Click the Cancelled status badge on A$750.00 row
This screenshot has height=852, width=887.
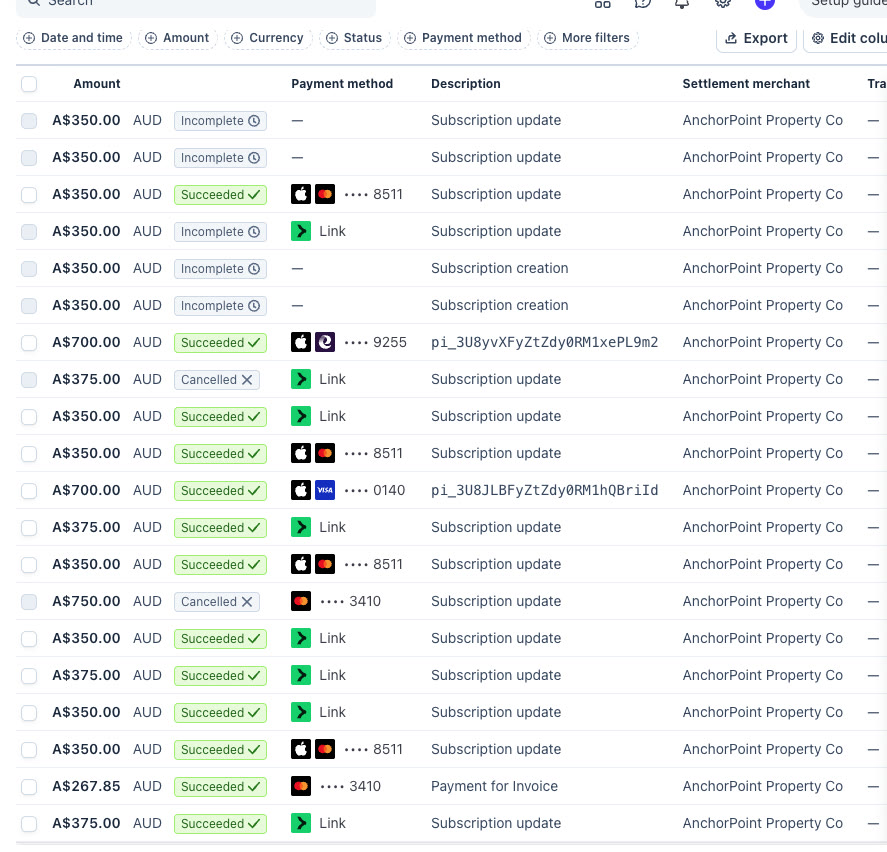217,601
